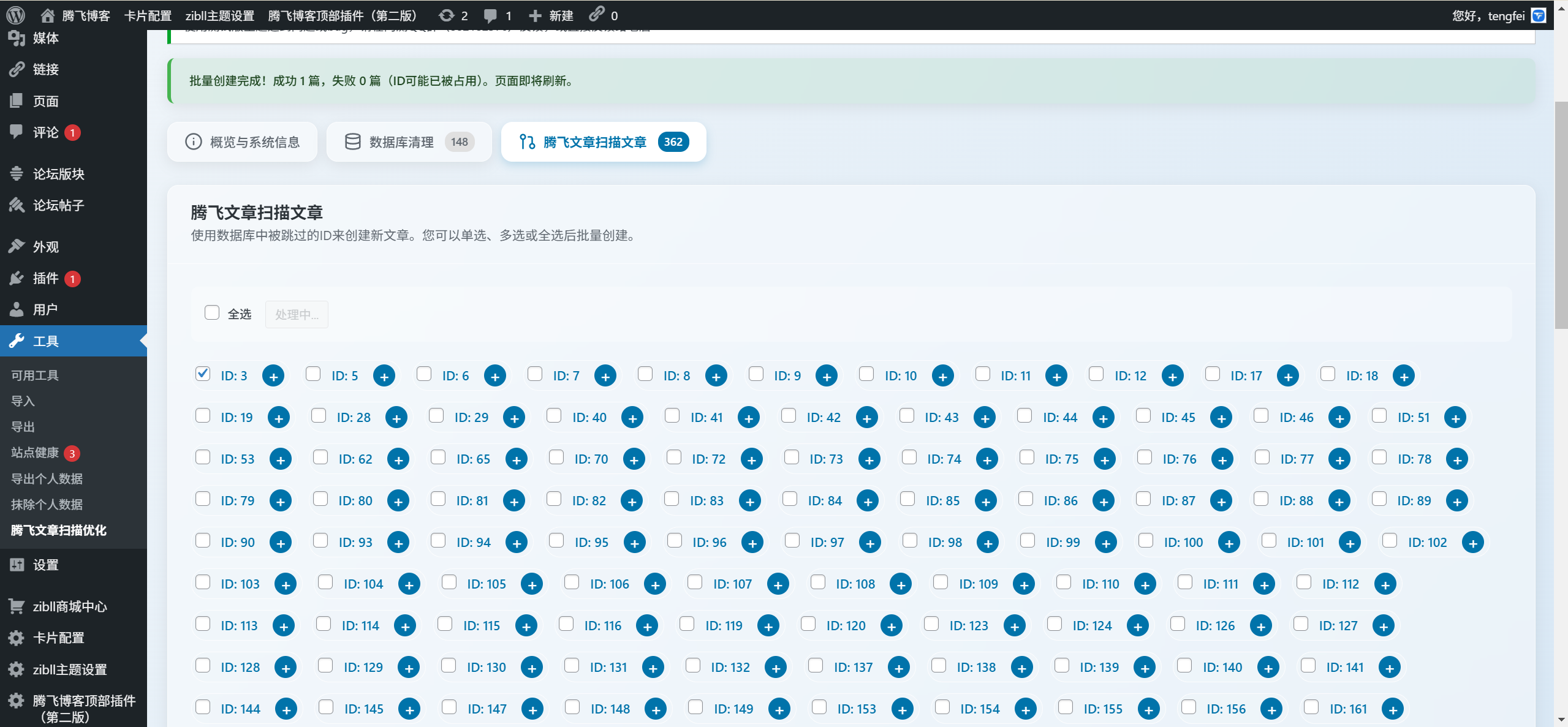
Task: Click the user avatar icon beside tengfei
Action: [x=1538, y=15]
